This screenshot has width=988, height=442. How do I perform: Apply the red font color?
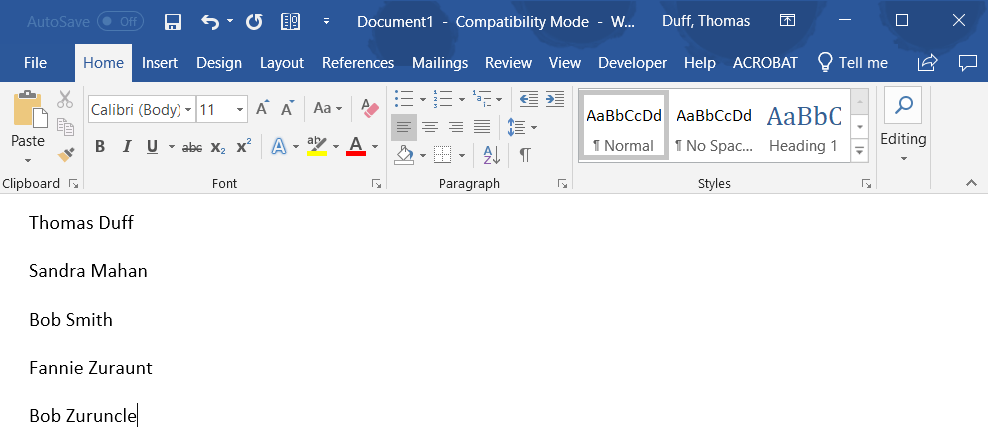tap(356, 146)
